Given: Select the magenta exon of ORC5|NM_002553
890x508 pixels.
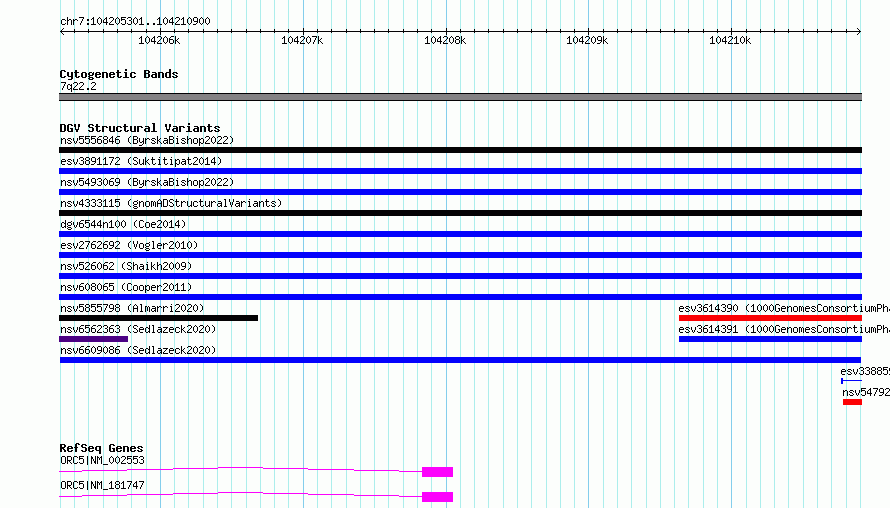Looking at the screenshot, I should click(438, 472).
